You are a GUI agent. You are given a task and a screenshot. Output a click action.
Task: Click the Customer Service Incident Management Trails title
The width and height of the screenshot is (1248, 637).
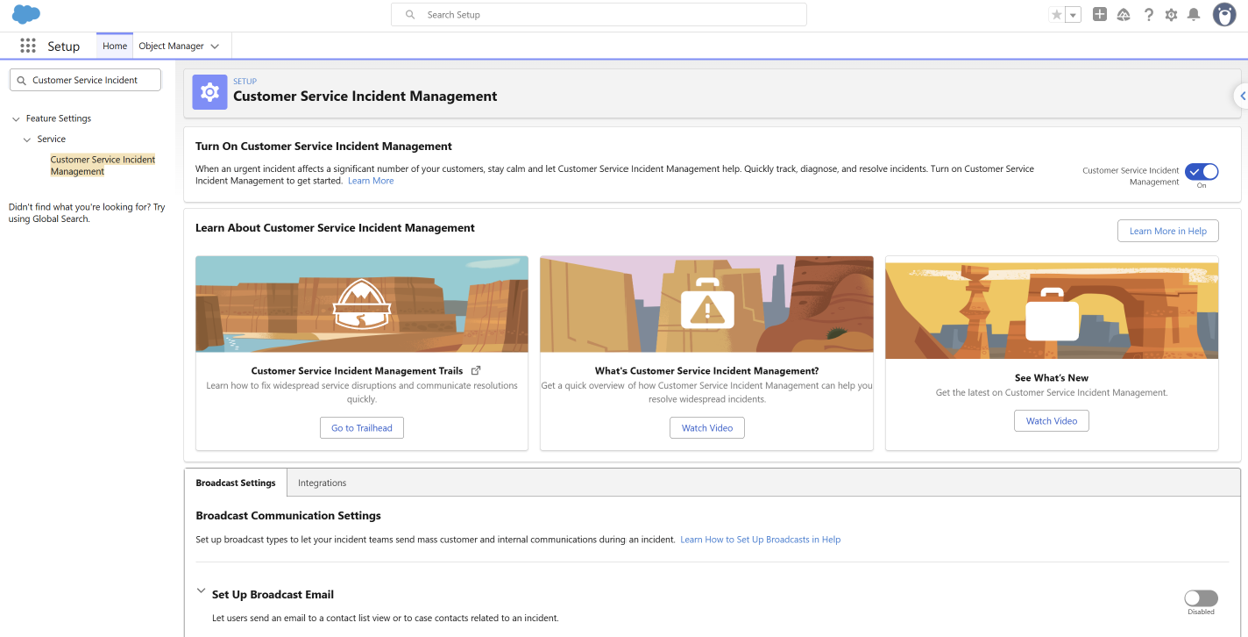(357, 371)
